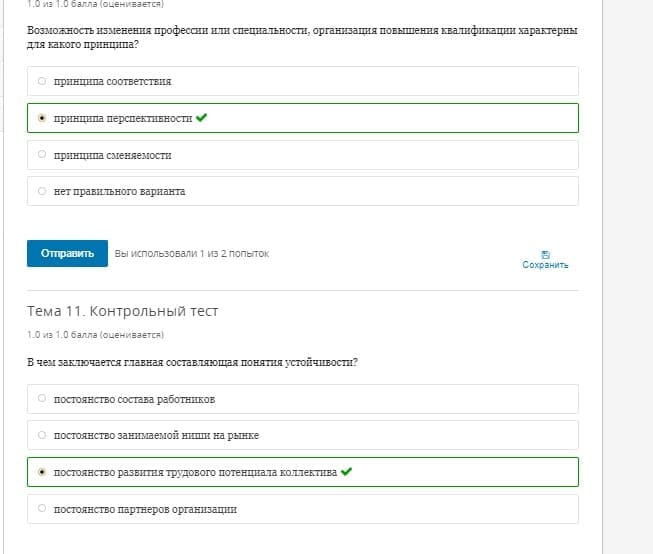Click the question text about 'понятия устойчивости'
This screenshot has height=554, width=653.
[192, 362]
